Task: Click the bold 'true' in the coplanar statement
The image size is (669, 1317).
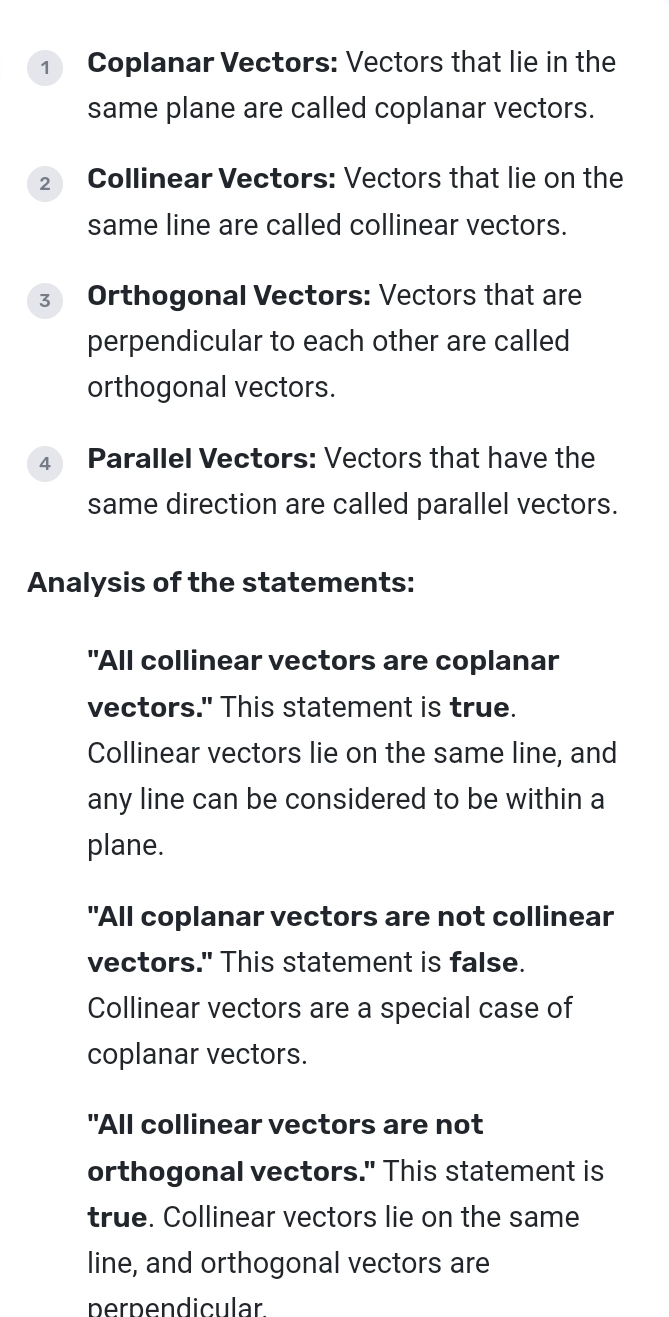Action: [x=480, y=707]
